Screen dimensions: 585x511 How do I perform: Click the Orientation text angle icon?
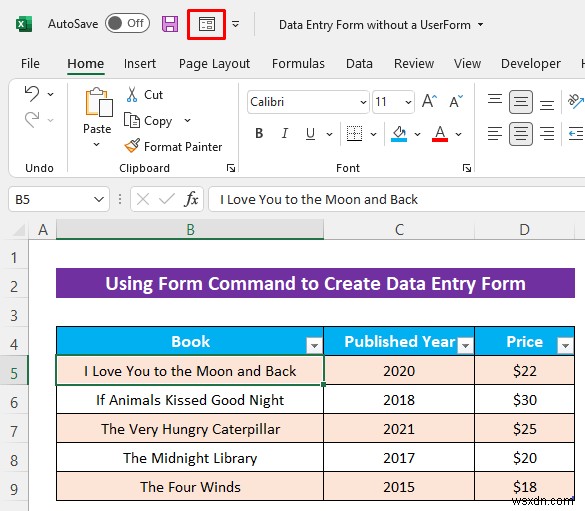(x=575, y=101)
